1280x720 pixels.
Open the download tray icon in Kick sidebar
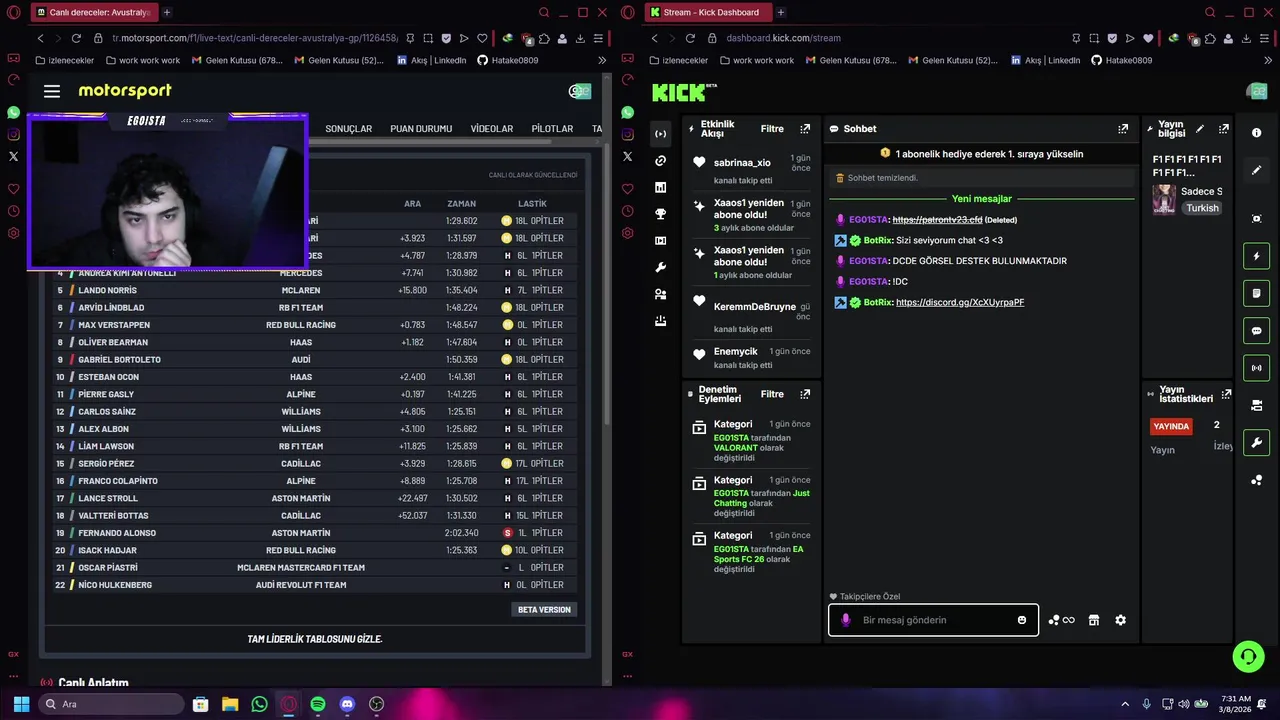pyautogui.click(x=660, y=321)
